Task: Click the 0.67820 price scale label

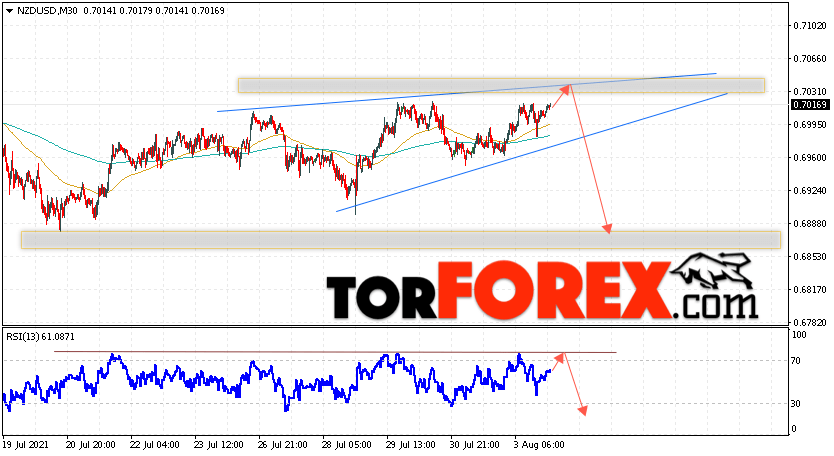Action: click(810, 322)
